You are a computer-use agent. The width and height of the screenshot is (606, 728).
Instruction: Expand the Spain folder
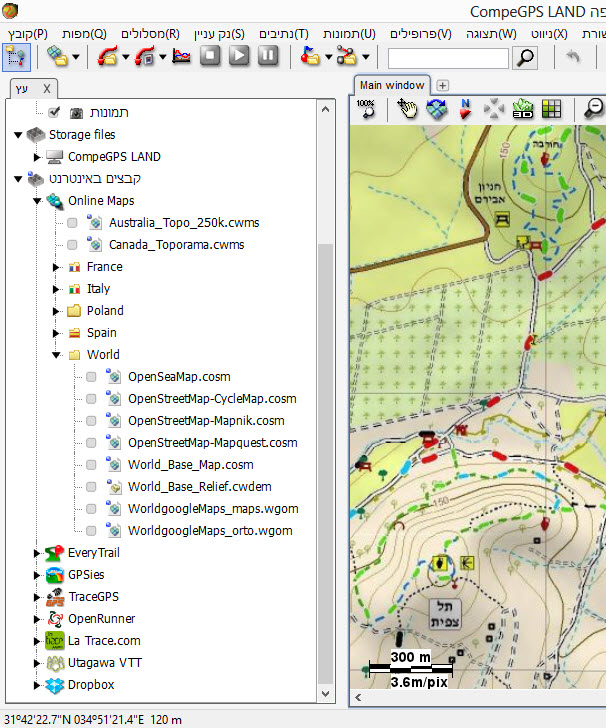(56, 333)
